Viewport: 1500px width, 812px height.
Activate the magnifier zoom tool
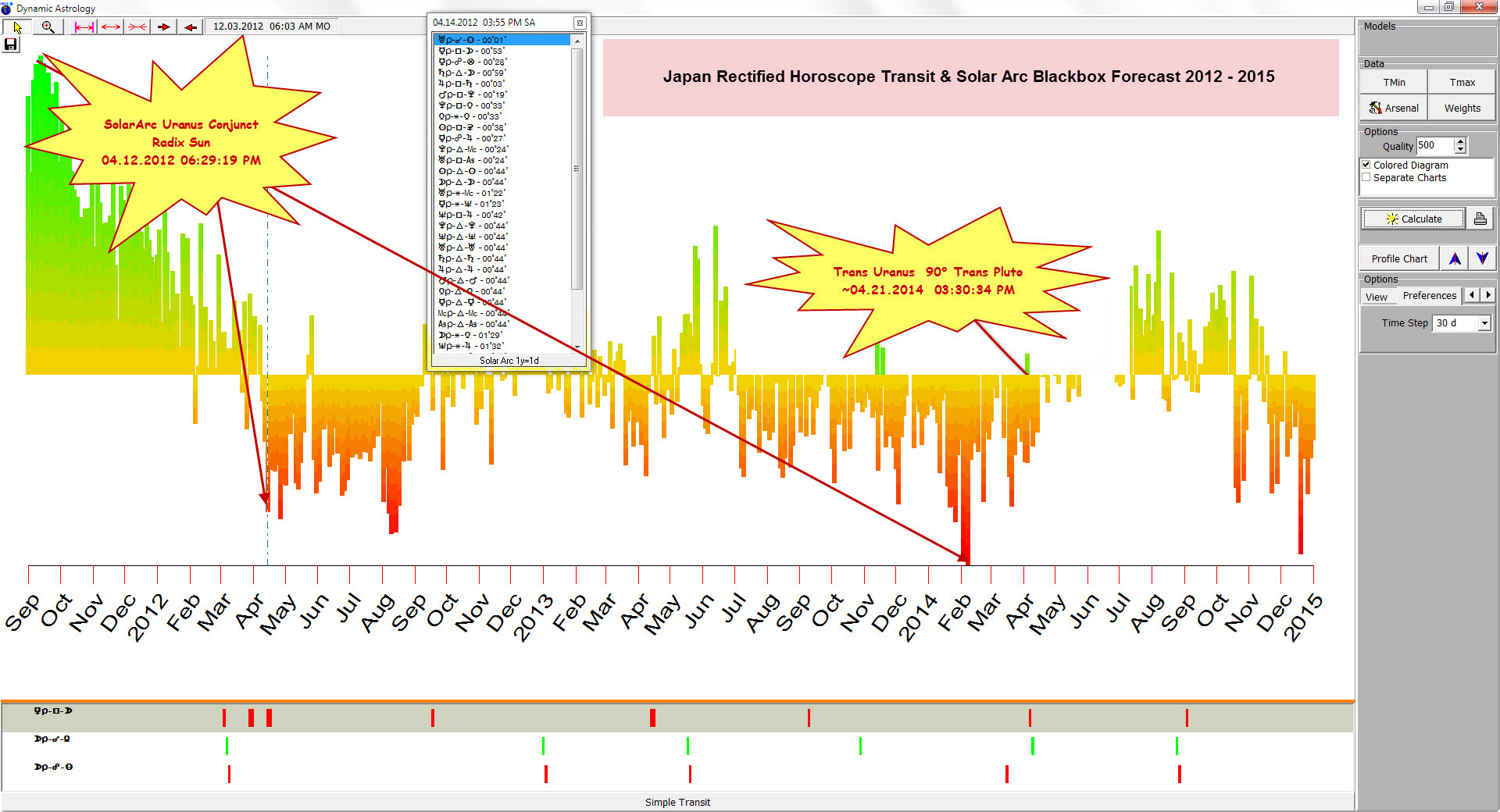coord(48,27)
